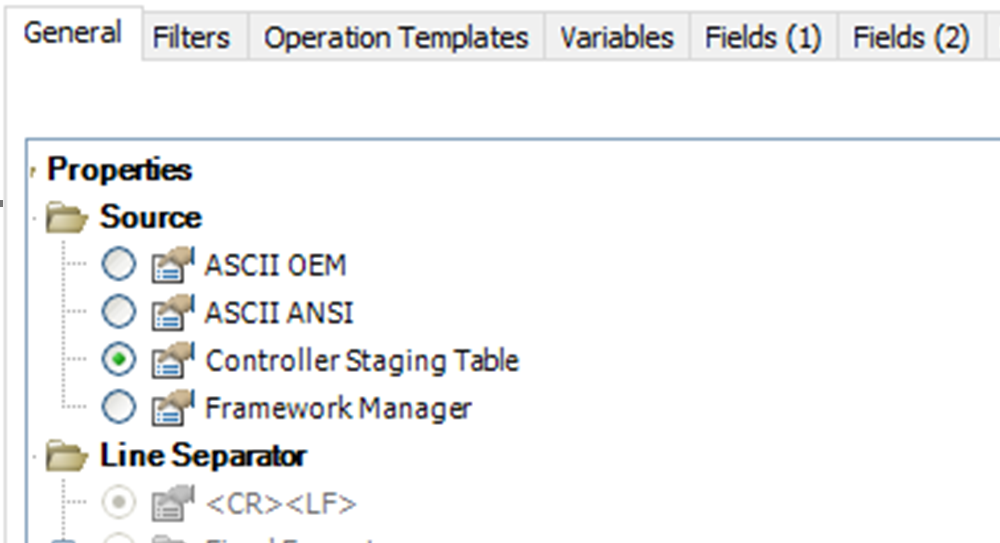Click the Controller Staging Table icon
The height and width of the screenshot is (543, 1000).
(172, 361)
